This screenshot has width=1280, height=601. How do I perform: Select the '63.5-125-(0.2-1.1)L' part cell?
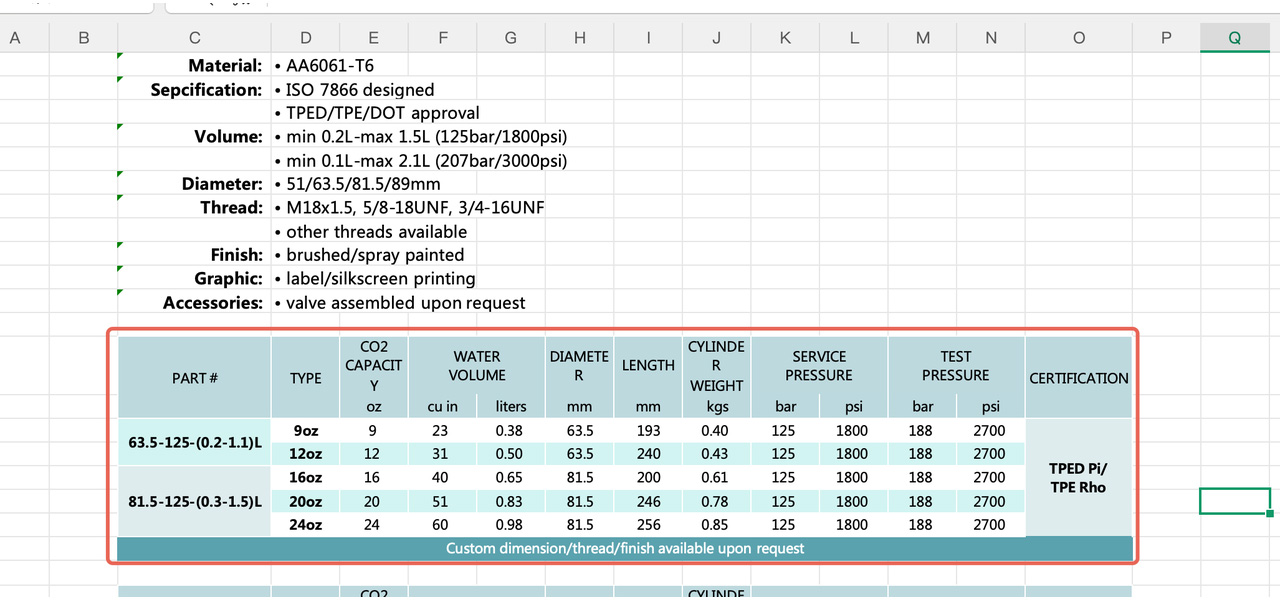click(x=194, y=442)
